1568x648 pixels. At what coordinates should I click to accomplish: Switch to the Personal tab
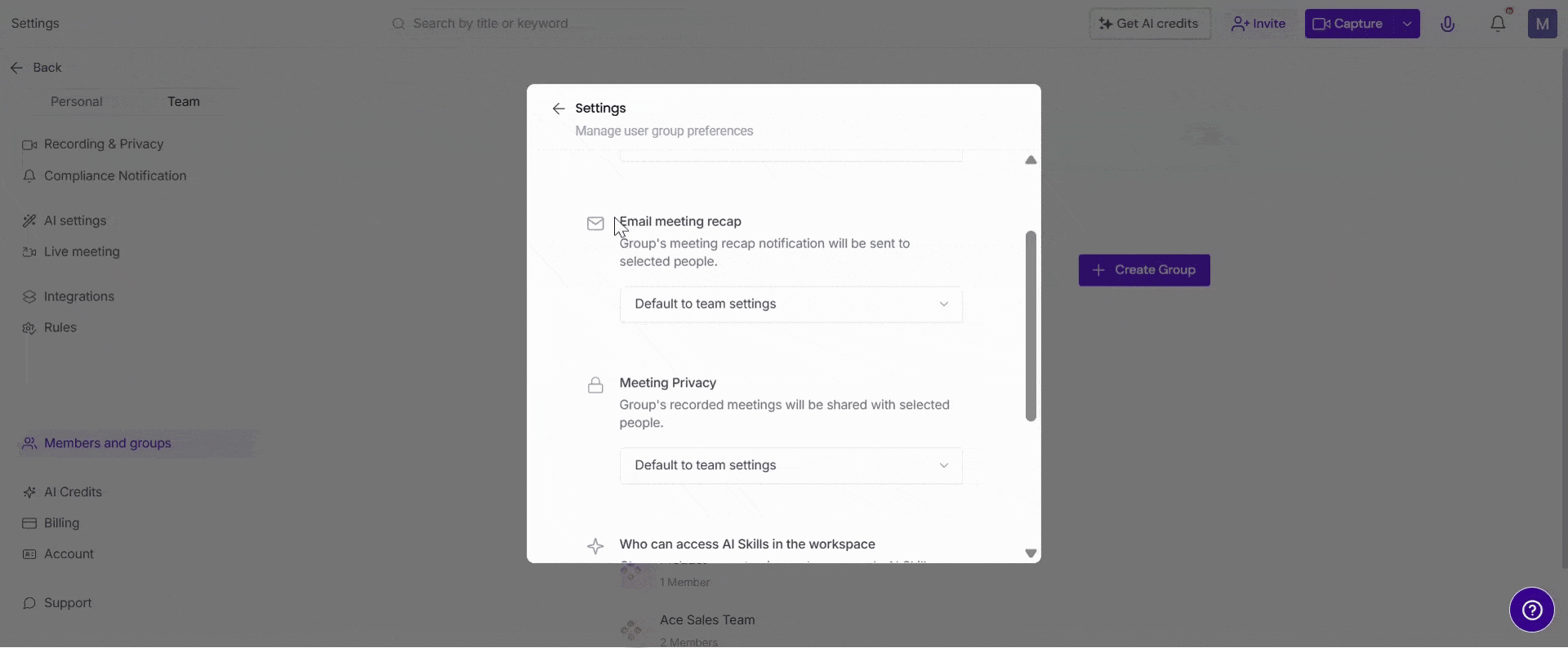pyautogui.click(x=77, y=102)
